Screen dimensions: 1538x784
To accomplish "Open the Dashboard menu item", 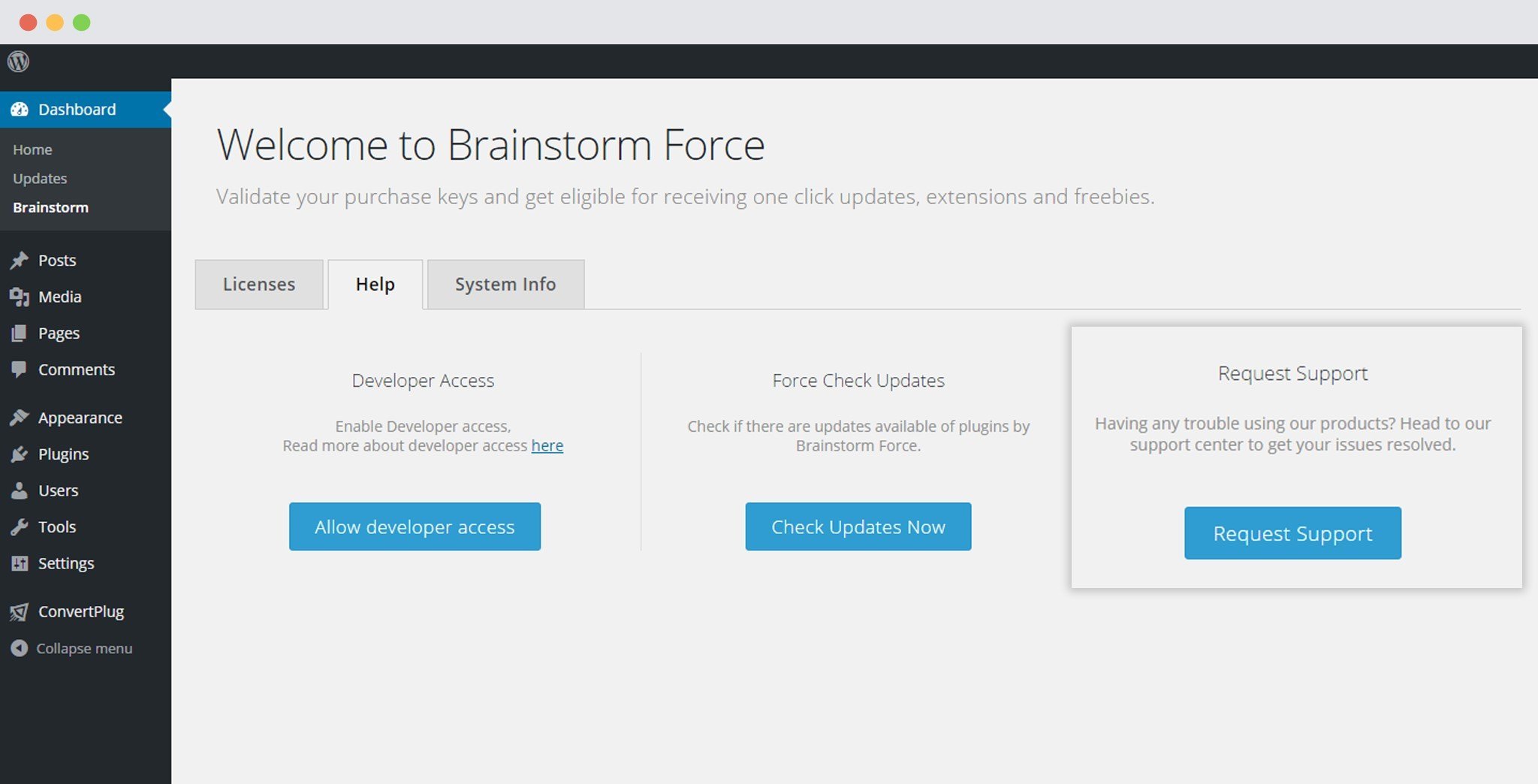I will tap(86, 110).
